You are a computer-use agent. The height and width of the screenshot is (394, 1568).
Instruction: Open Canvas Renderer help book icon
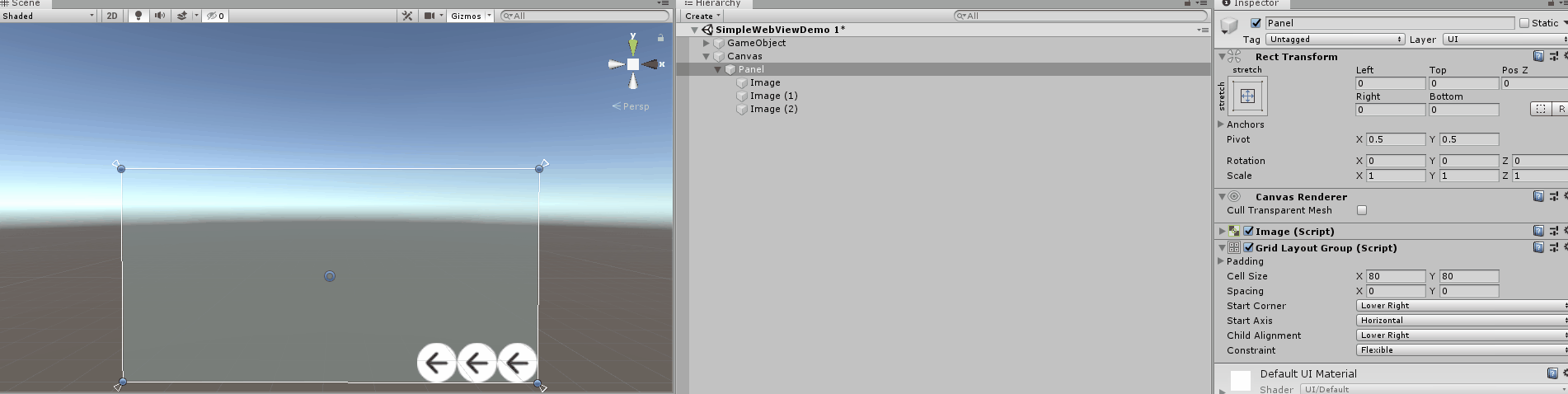[1538, 196]
